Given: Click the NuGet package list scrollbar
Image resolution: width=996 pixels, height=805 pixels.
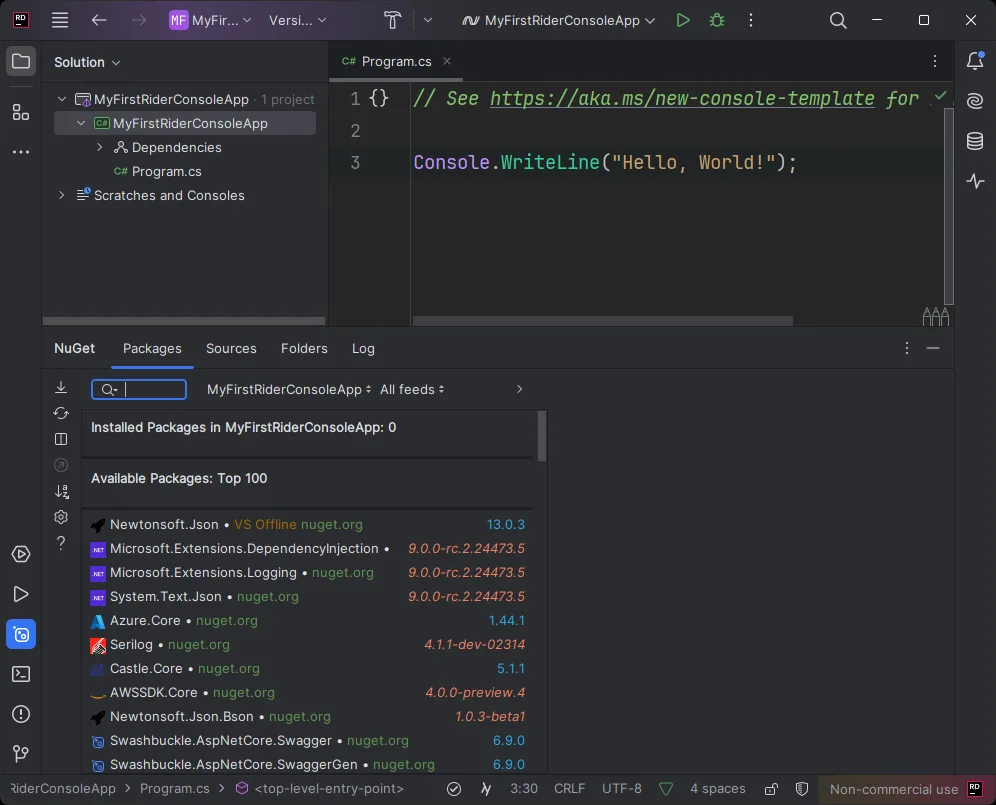Looking at the screenshot, I should tap(542, 436).
